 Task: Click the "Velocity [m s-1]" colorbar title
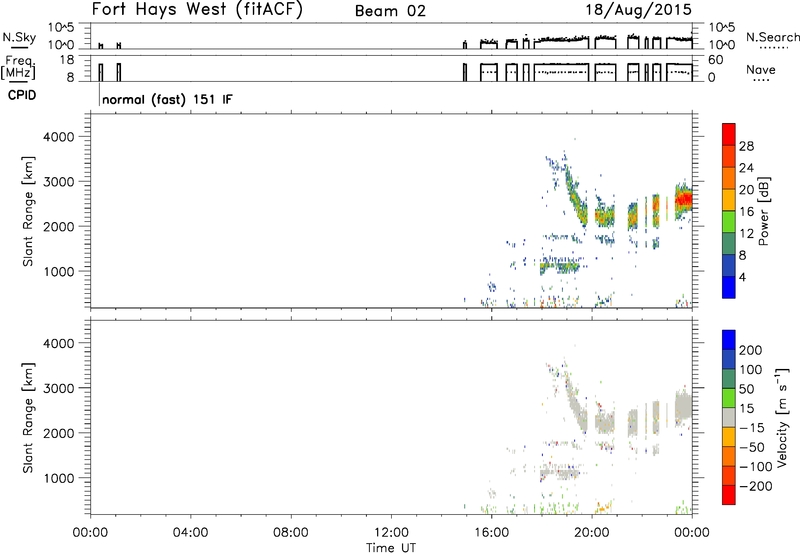click(783, 417)
